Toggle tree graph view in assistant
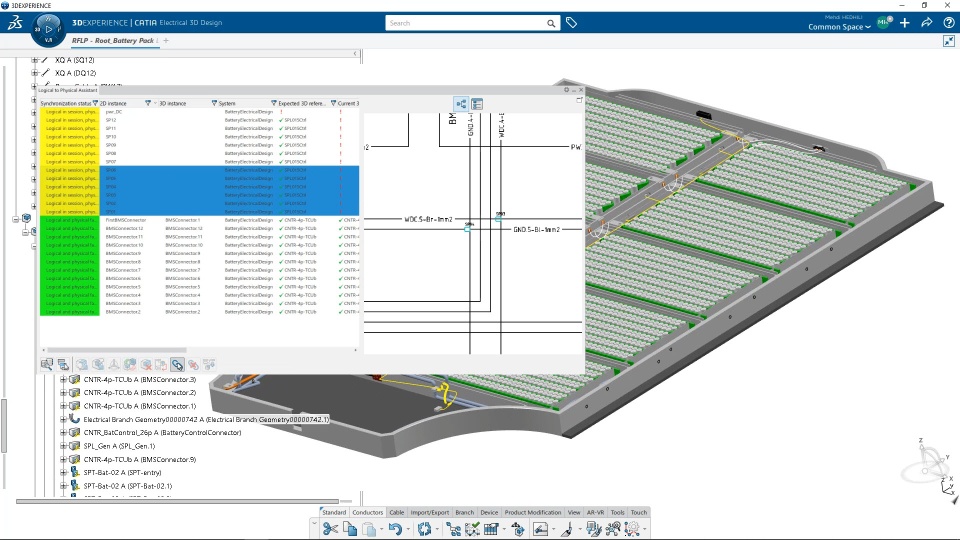The width and height of the screenshot is (960, 540). 461,104
